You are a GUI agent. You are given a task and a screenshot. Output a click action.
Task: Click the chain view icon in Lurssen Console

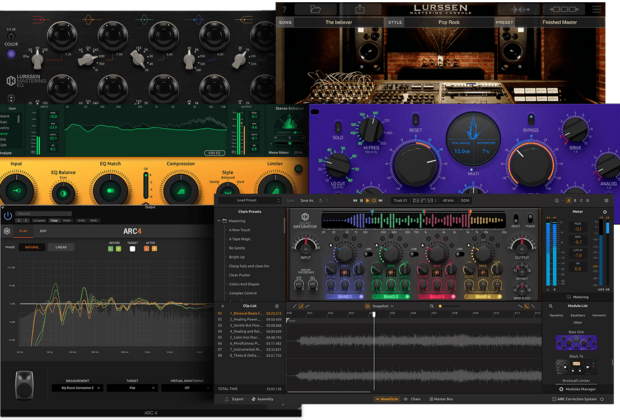(563, 9)
